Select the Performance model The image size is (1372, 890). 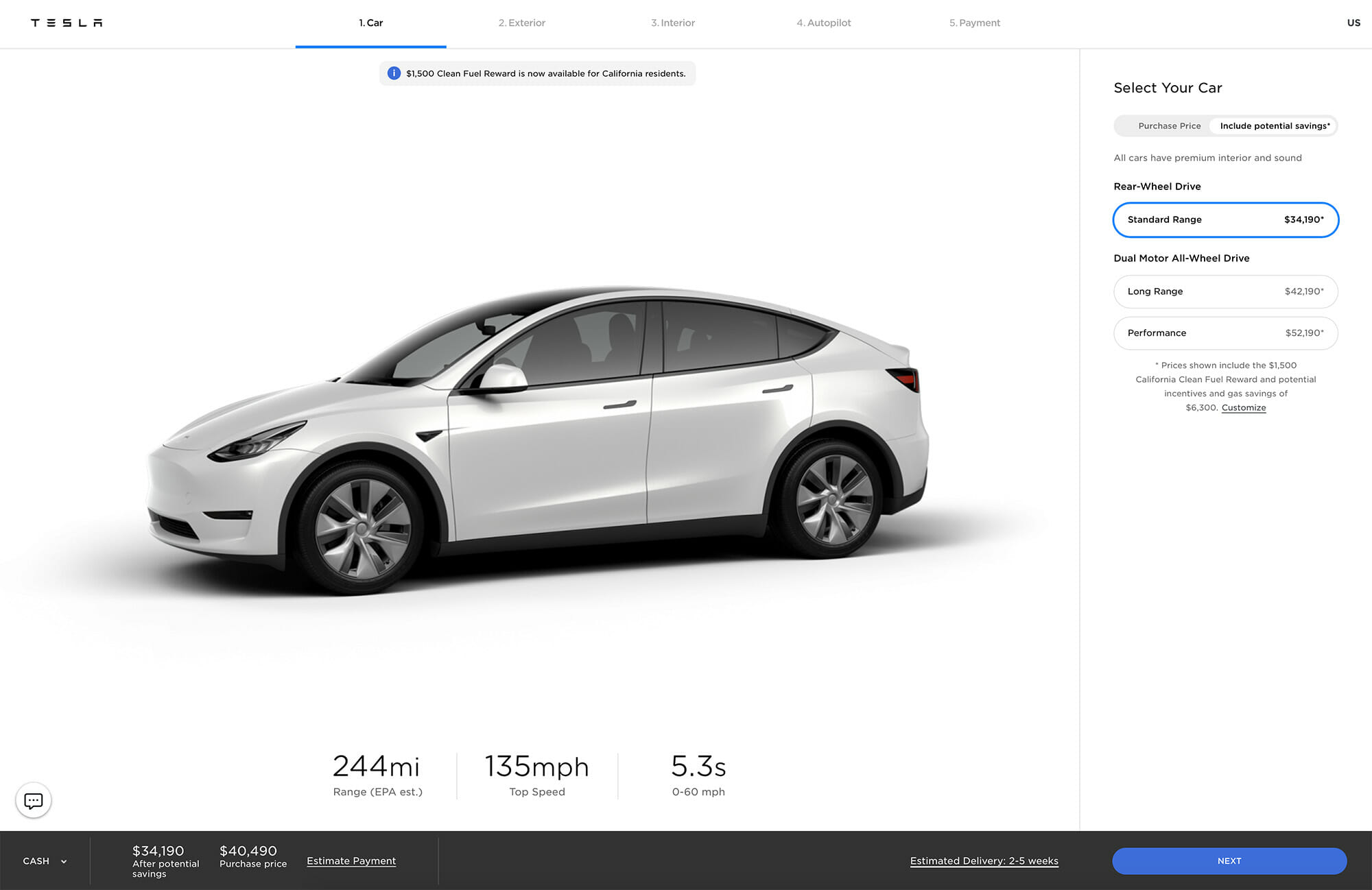pos(1225,333)
